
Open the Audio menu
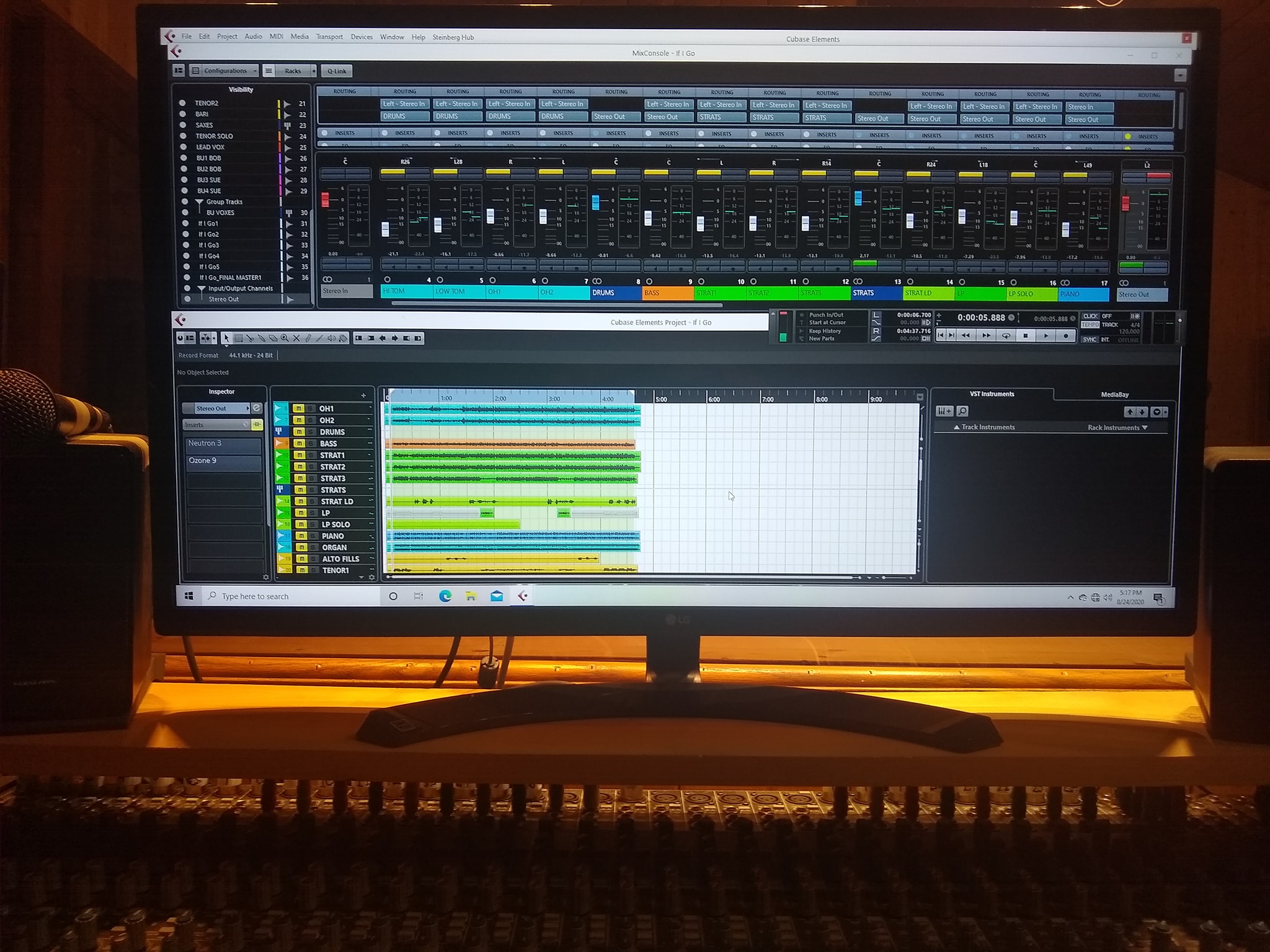pos(253,37)
